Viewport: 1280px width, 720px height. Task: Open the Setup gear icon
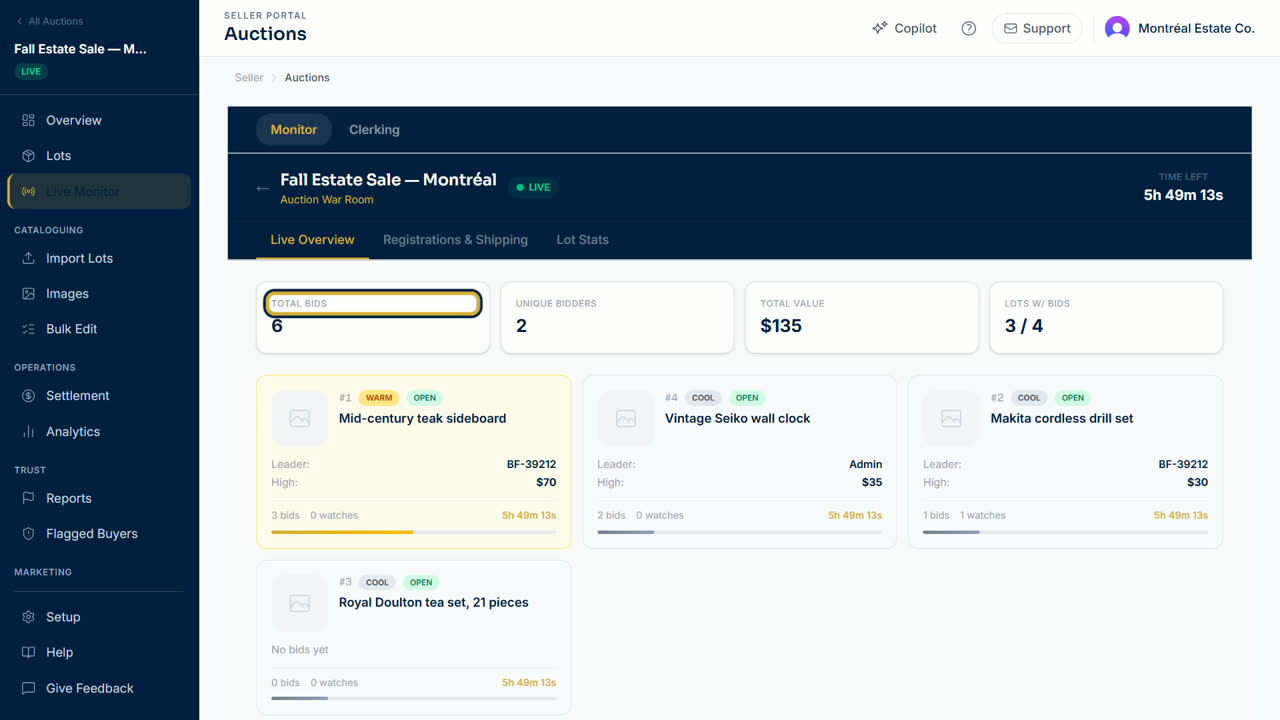[x=28, y=617]
